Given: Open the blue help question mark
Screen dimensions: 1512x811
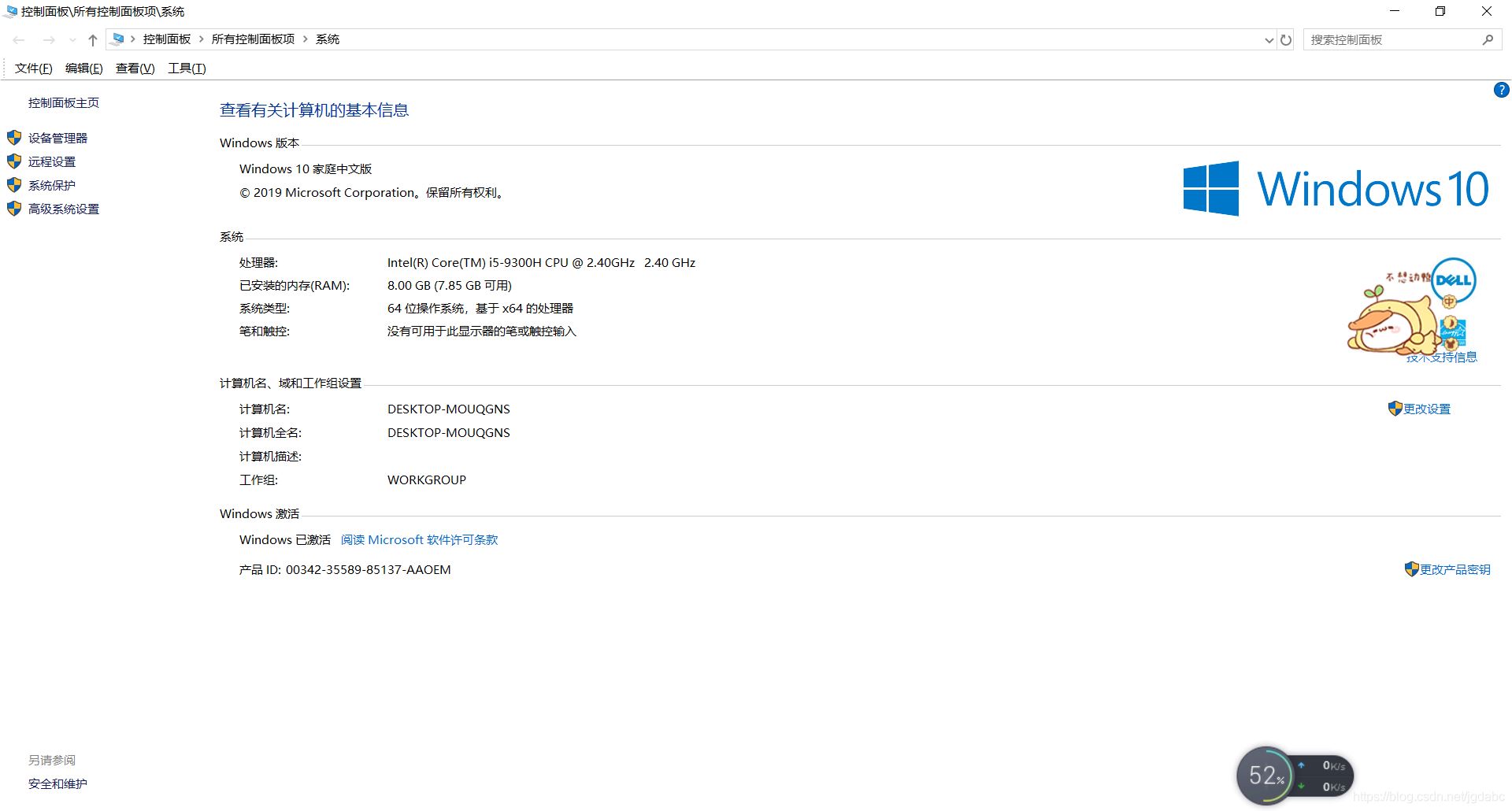Looking at the screenshot, I should [x=1501, y=90].
